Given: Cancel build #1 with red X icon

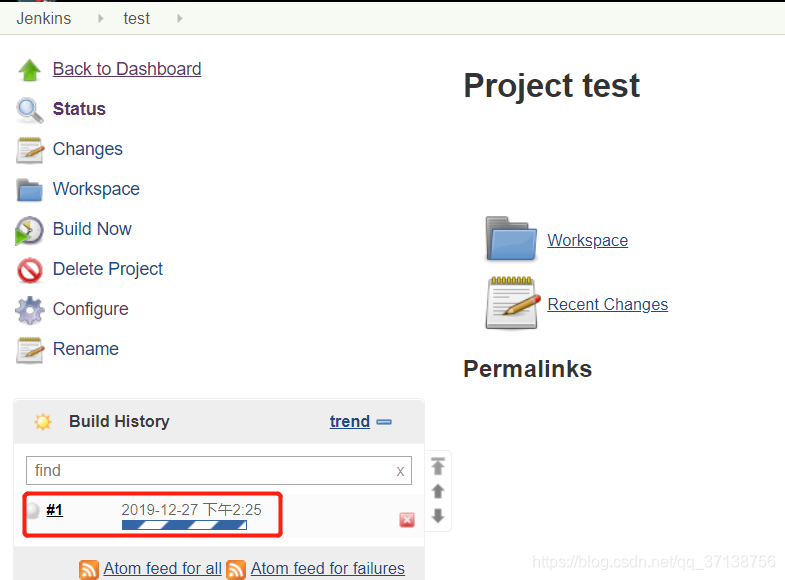Looking at the screenshot, I should point(407,520).
